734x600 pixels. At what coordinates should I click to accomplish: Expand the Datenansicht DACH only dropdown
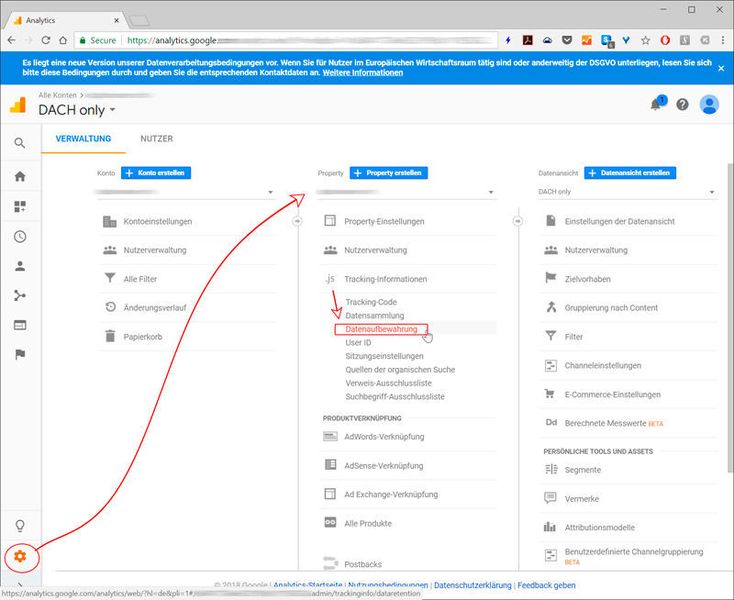click(x=627, y=192)
